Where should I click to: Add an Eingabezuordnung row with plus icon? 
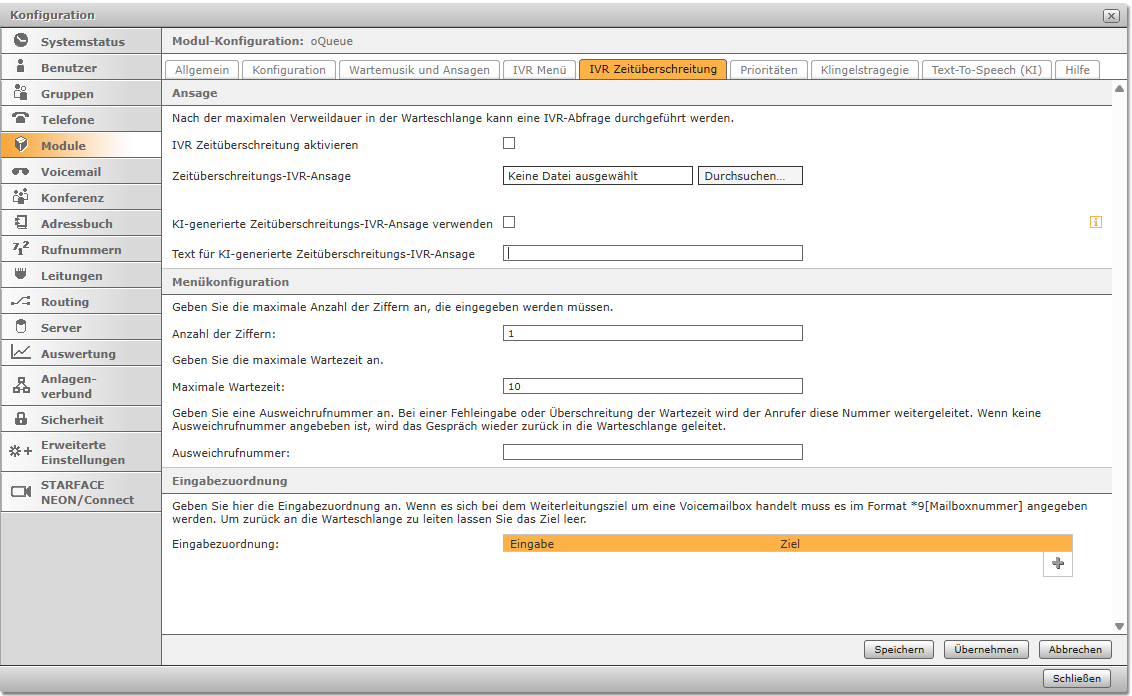click(1057, 564)
